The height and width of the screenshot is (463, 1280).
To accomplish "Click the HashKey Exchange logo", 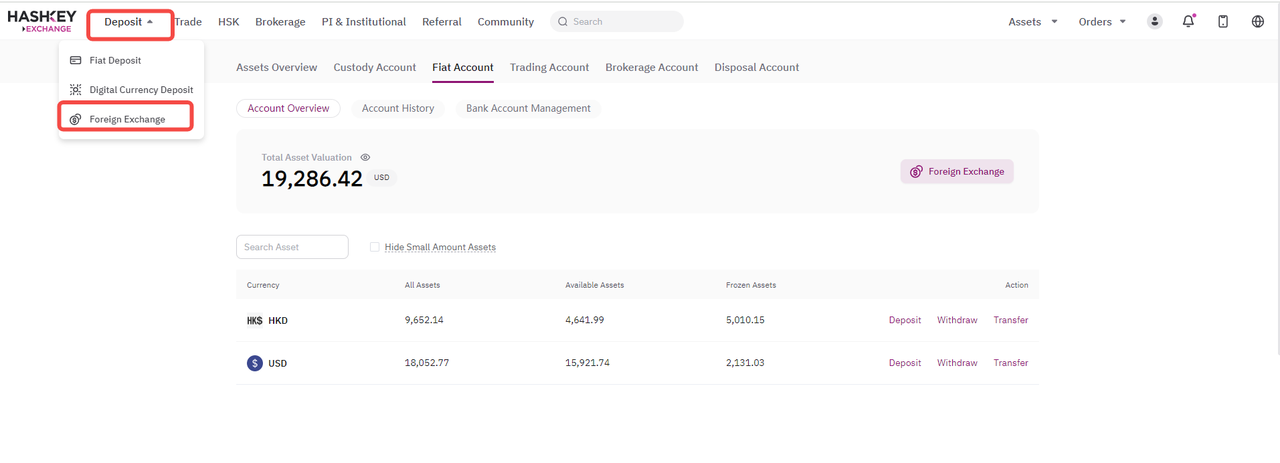I will [42, 21].
